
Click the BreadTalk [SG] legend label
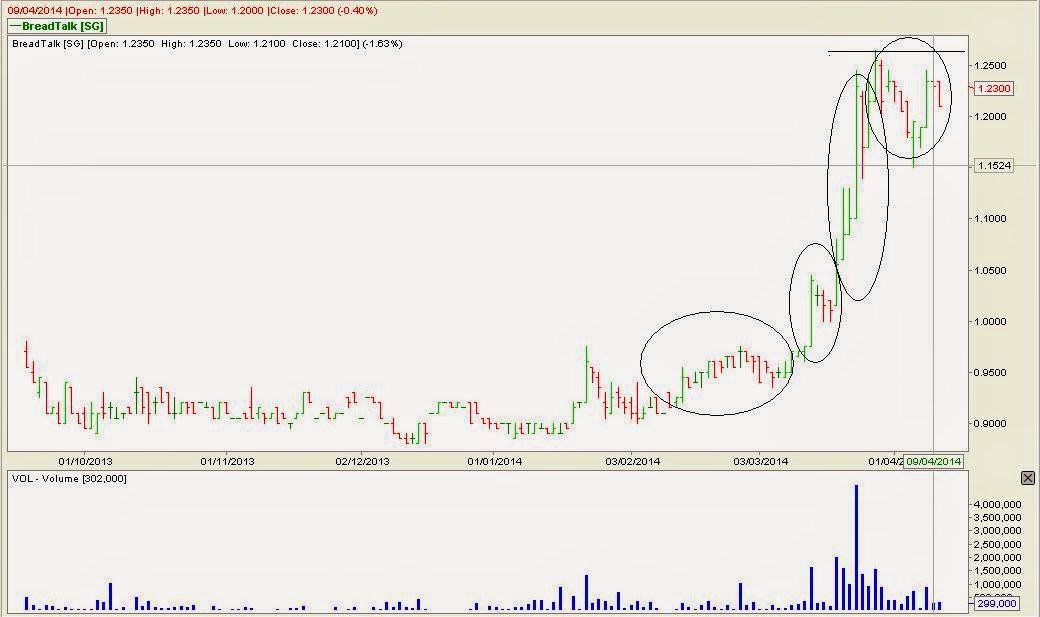click(x=57, y=26)
